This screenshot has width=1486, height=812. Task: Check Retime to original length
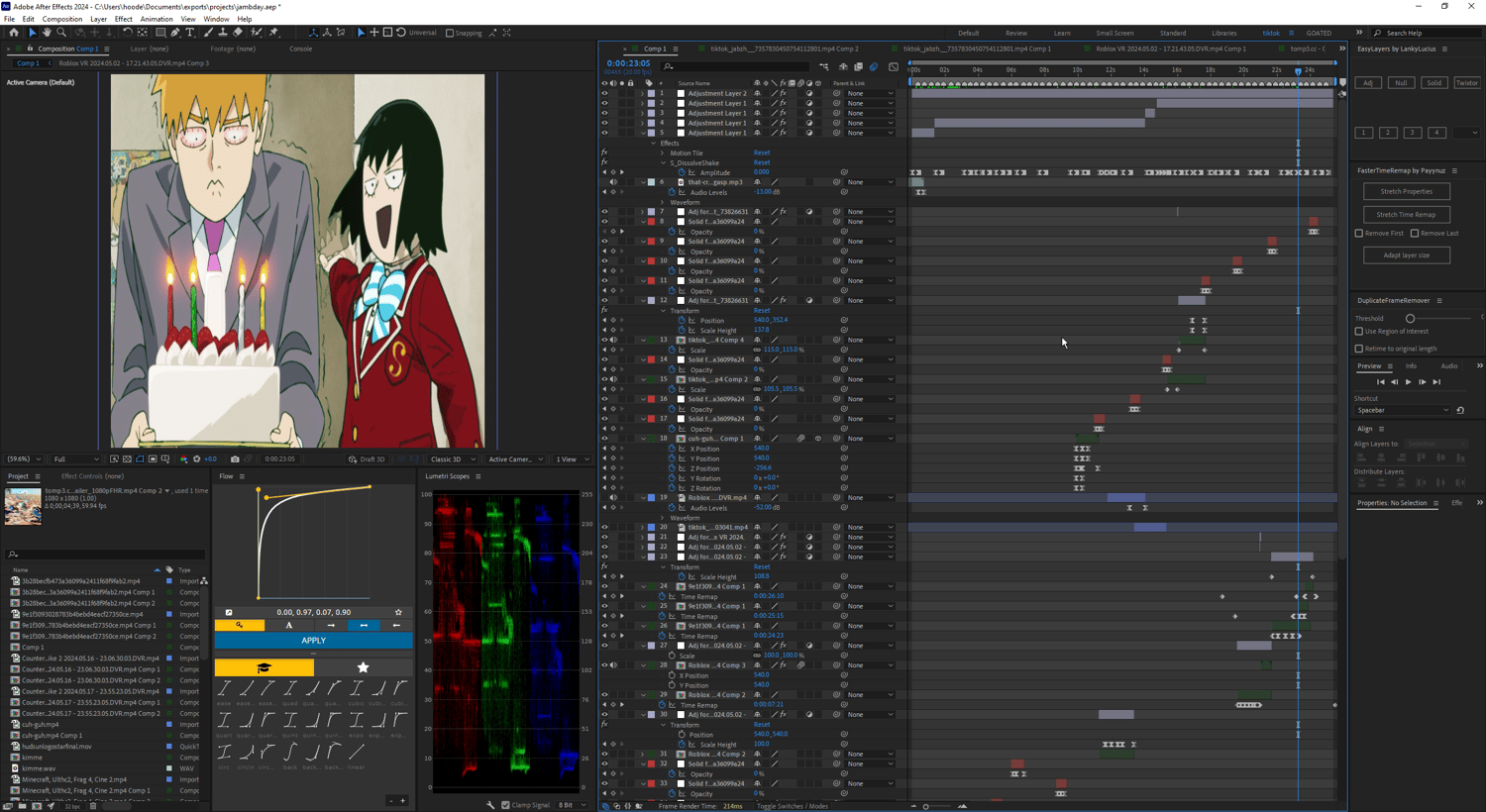1359,349
